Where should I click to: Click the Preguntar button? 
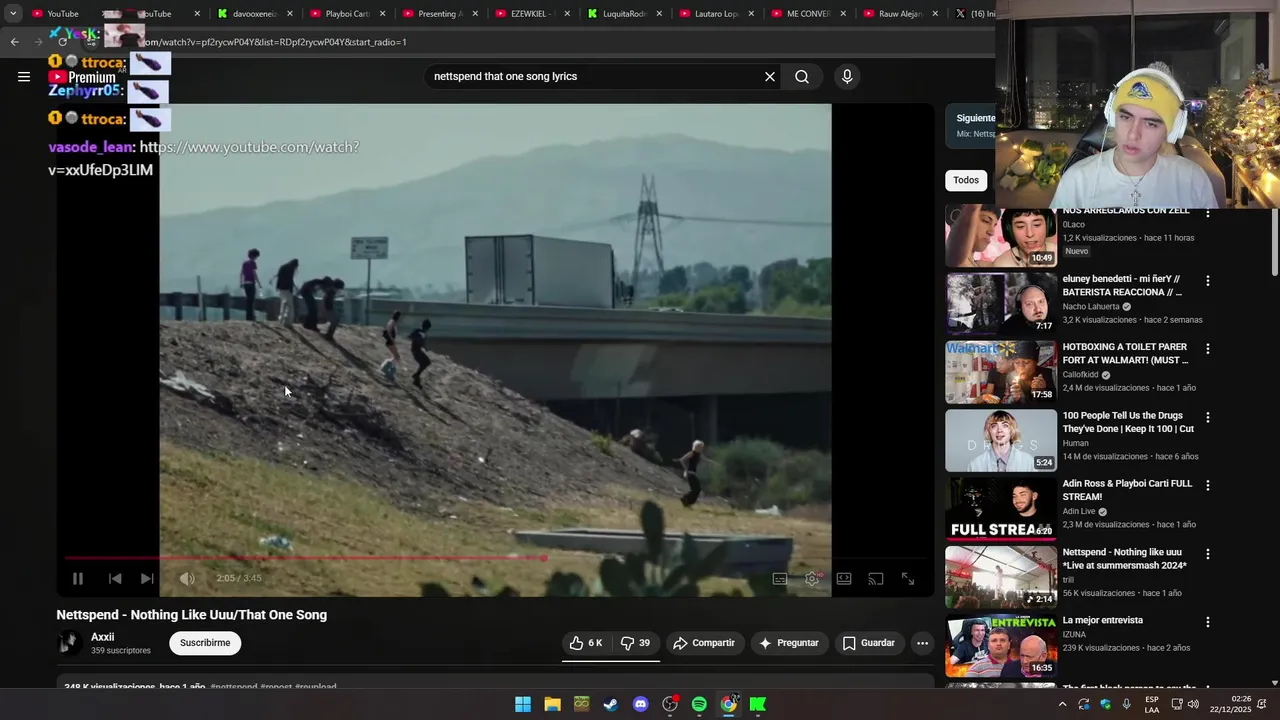coord(789,643)
